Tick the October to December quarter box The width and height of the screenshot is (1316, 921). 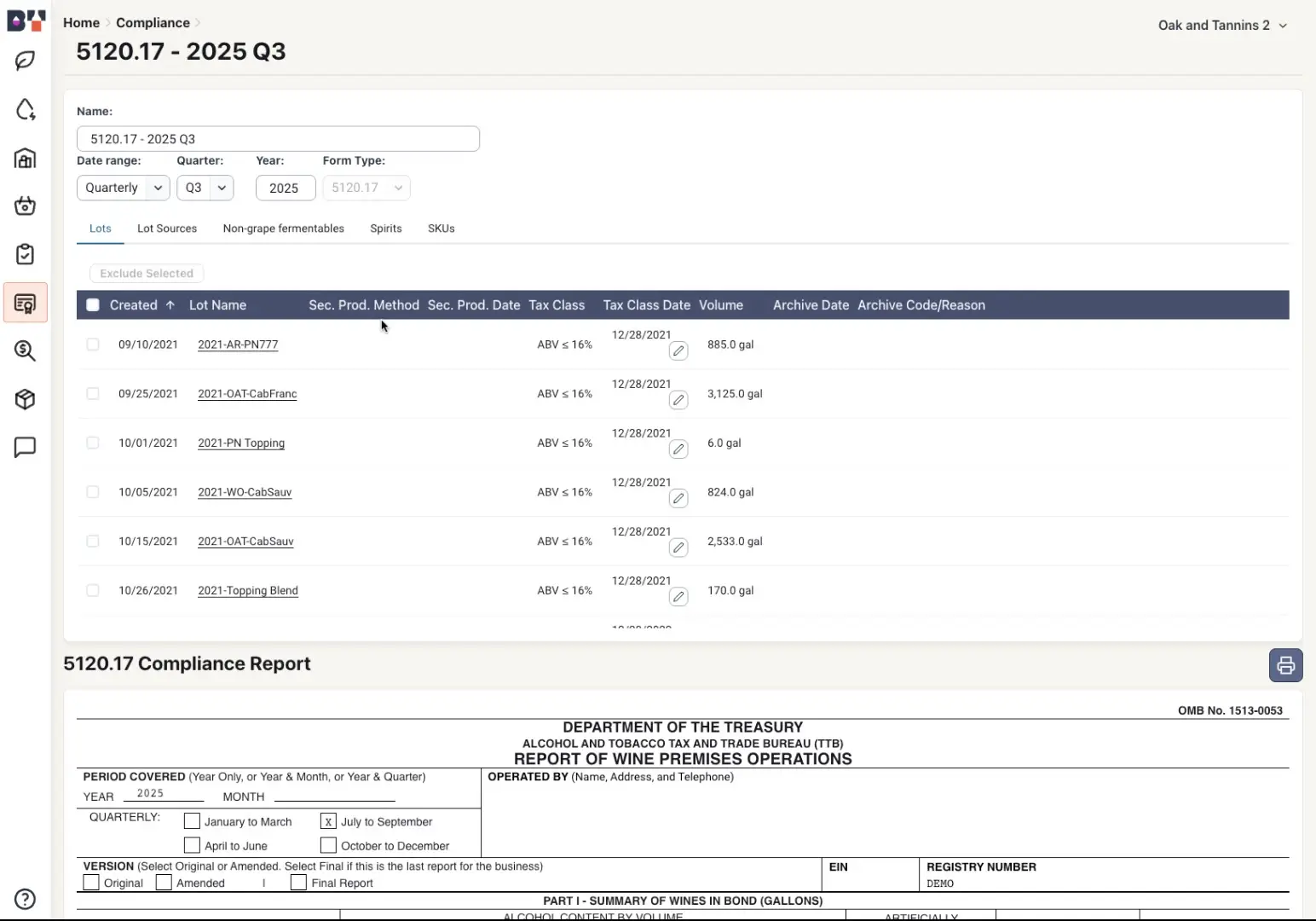pos(328,845)
